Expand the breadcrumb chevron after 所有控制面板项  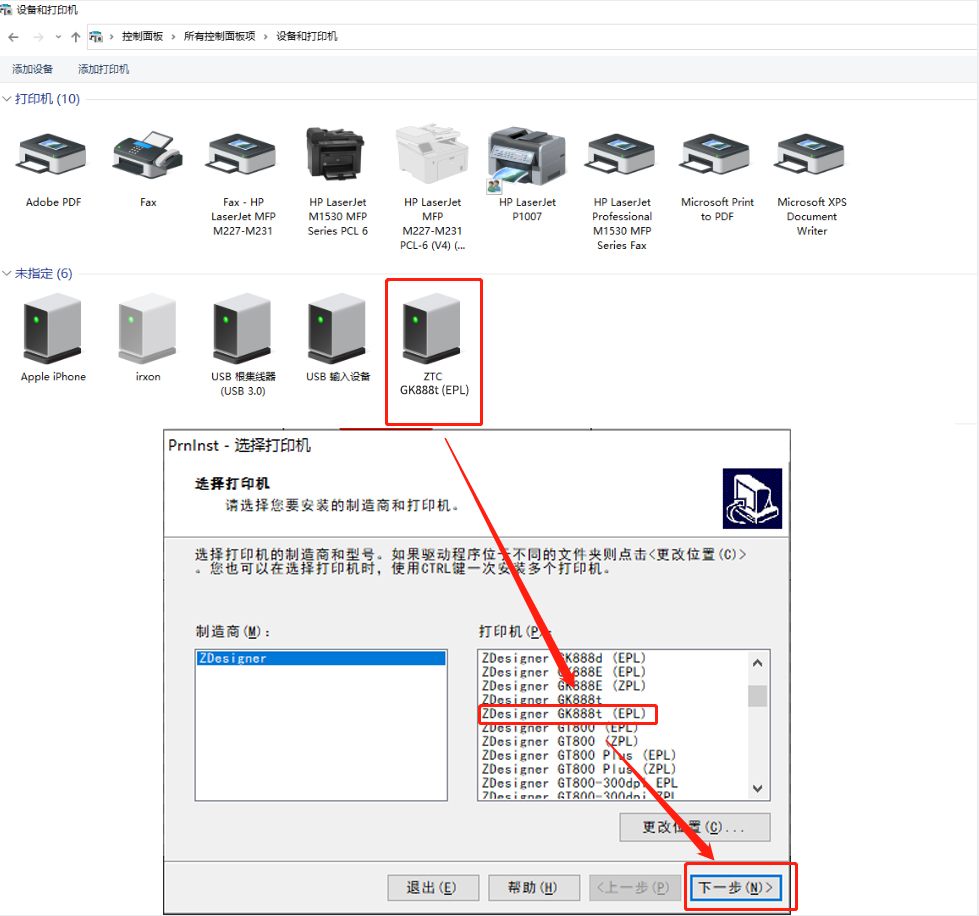pos(265,37)
